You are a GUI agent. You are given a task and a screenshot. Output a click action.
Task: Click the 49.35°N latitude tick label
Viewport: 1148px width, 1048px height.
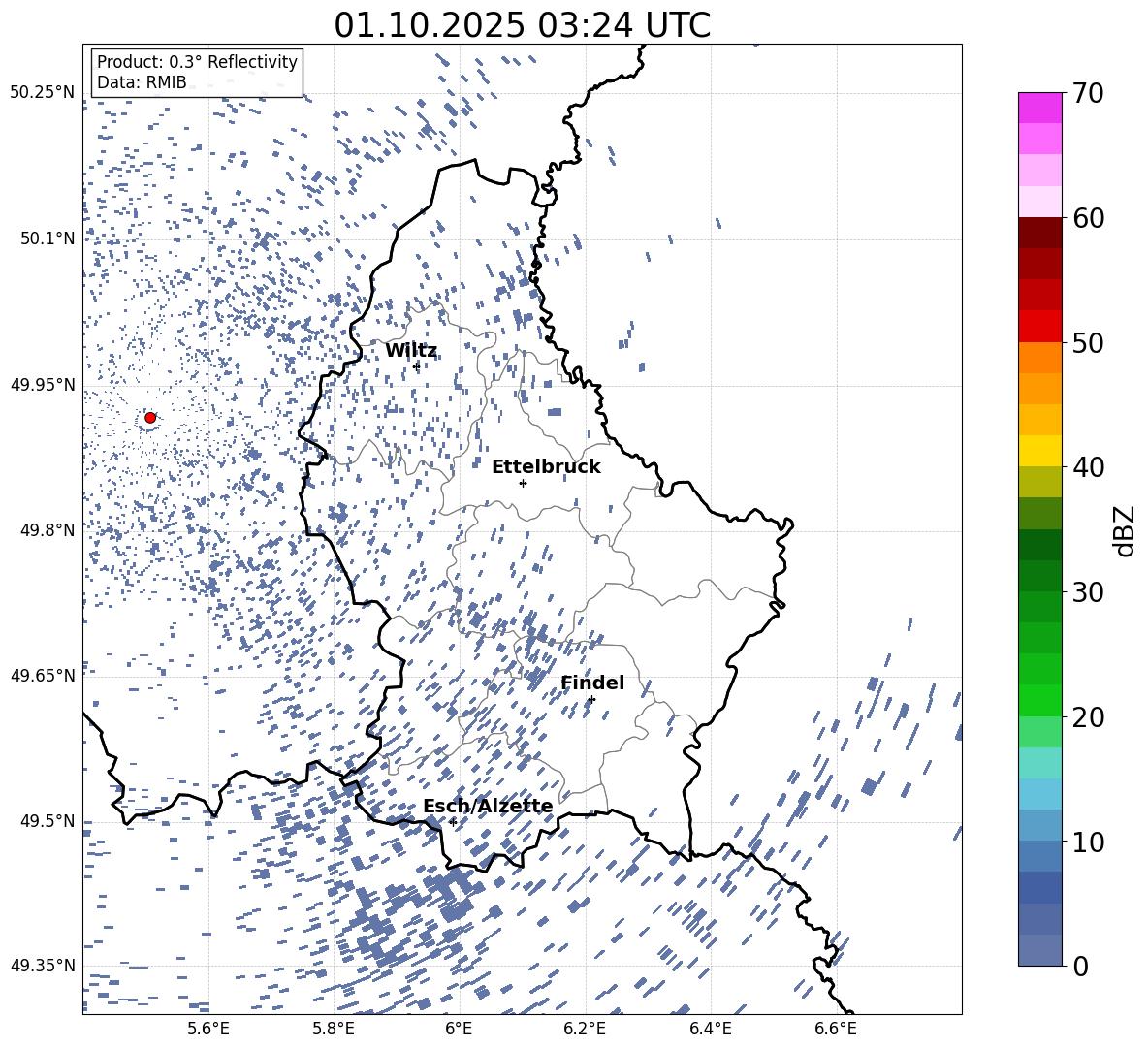(x=43, y=966)
